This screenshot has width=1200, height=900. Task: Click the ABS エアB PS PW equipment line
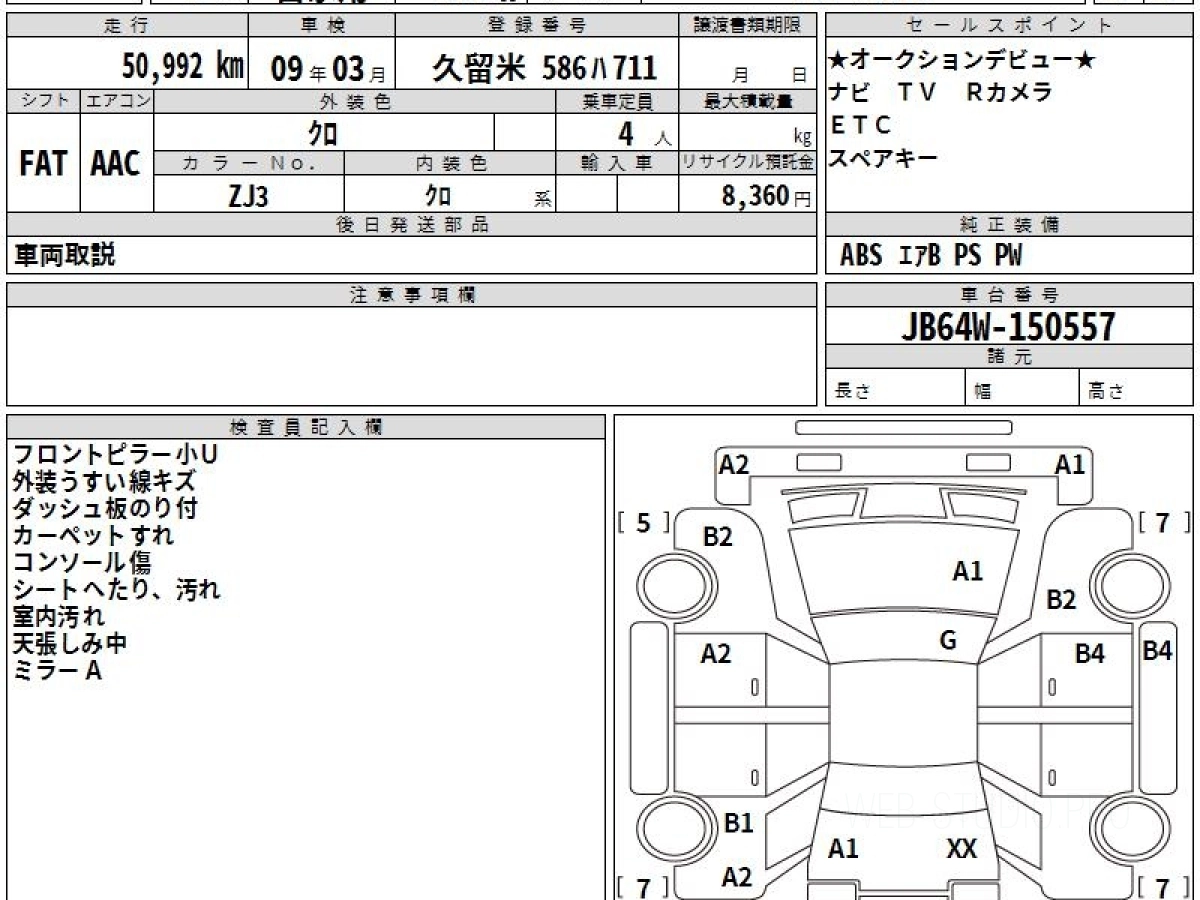point(931,256)
